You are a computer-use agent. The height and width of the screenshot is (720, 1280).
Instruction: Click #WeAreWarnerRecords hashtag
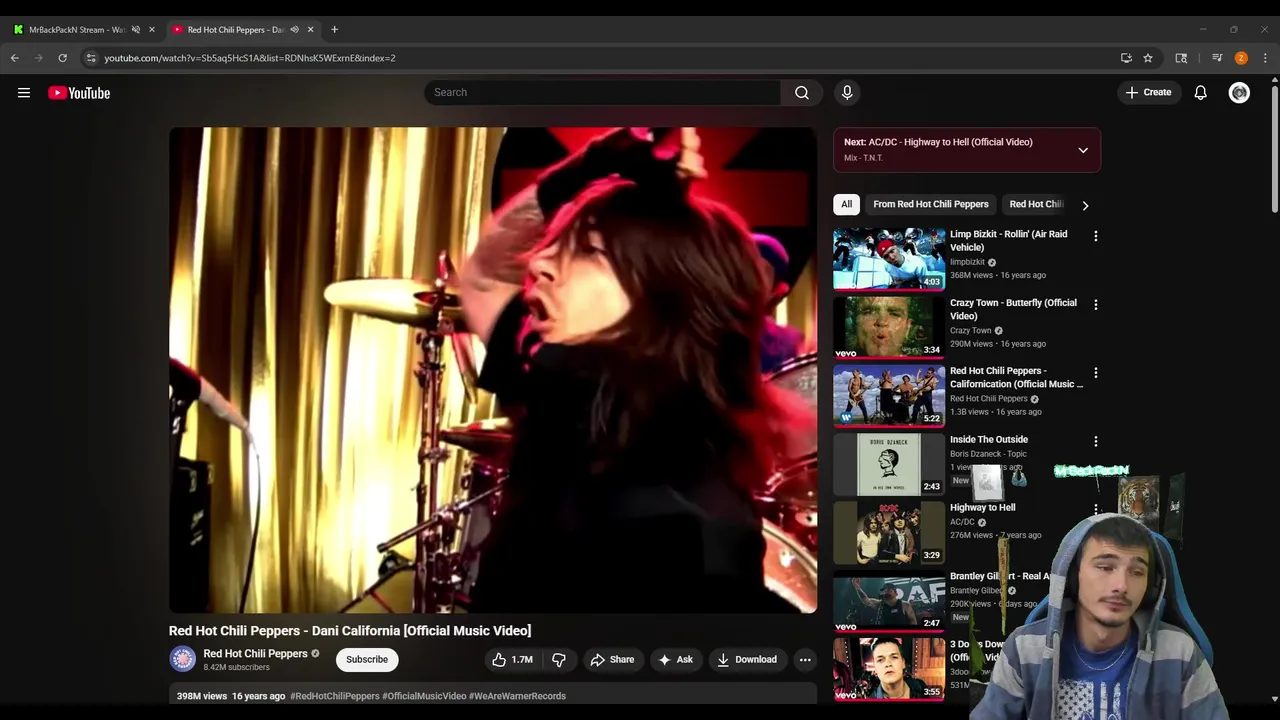coord(517,696)
